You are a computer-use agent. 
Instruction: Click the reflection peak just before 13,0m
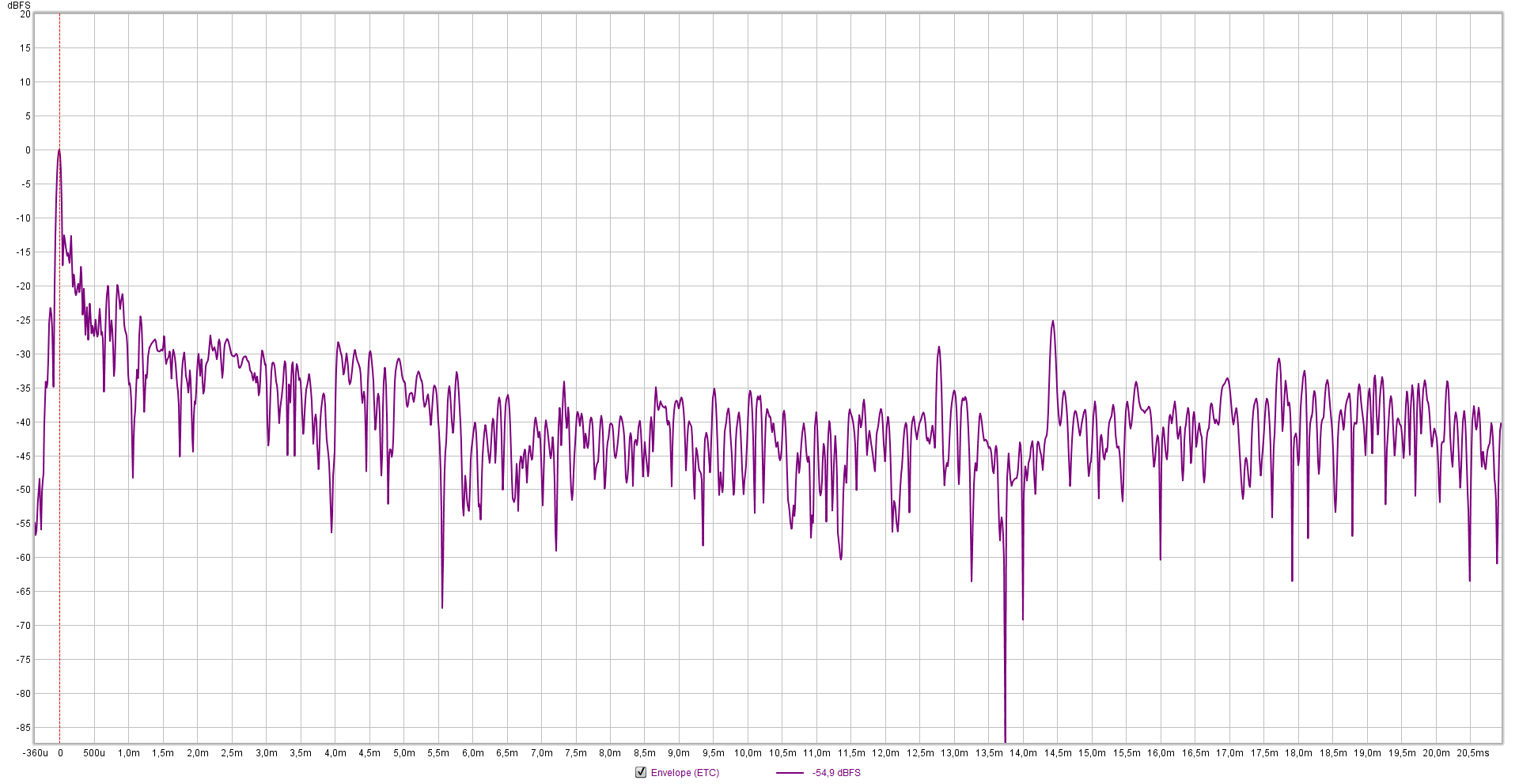click(939, 347)
